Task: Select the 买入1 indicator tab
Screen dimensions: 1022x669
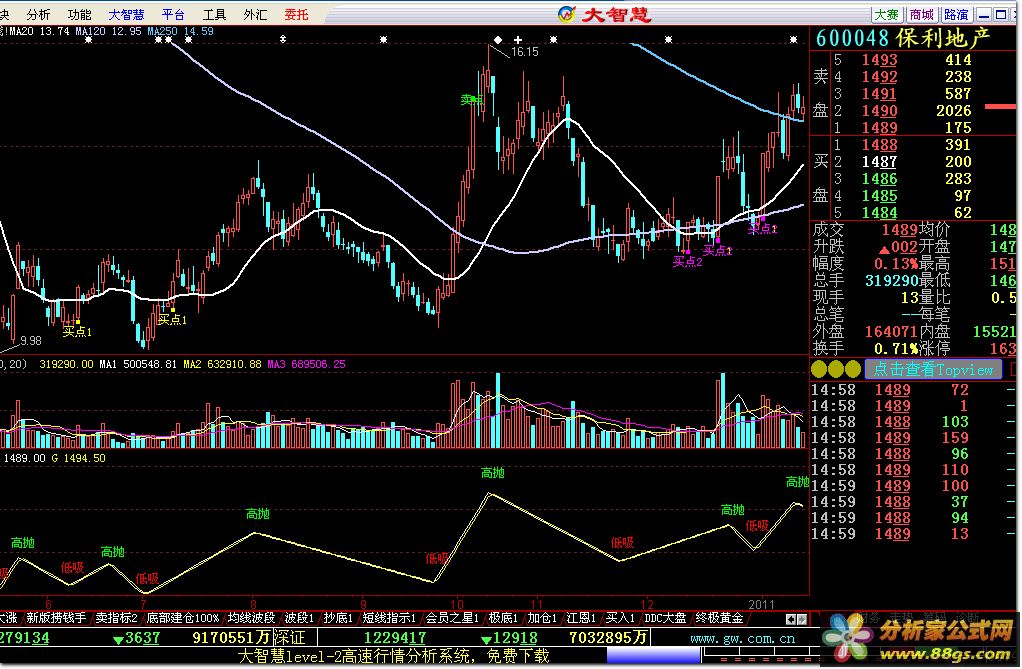Action: 620,617
